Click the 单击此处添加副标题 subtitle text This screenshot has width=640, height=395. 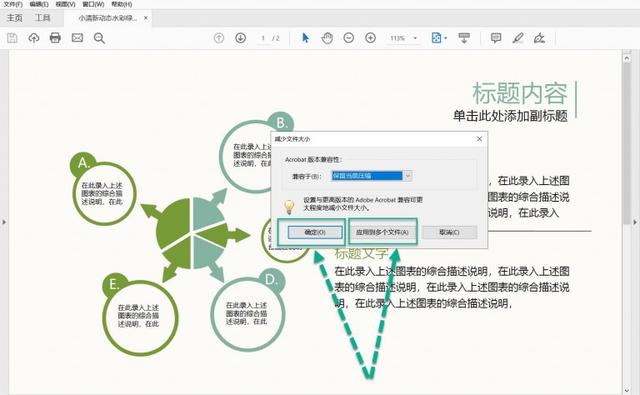click(510, 116)
